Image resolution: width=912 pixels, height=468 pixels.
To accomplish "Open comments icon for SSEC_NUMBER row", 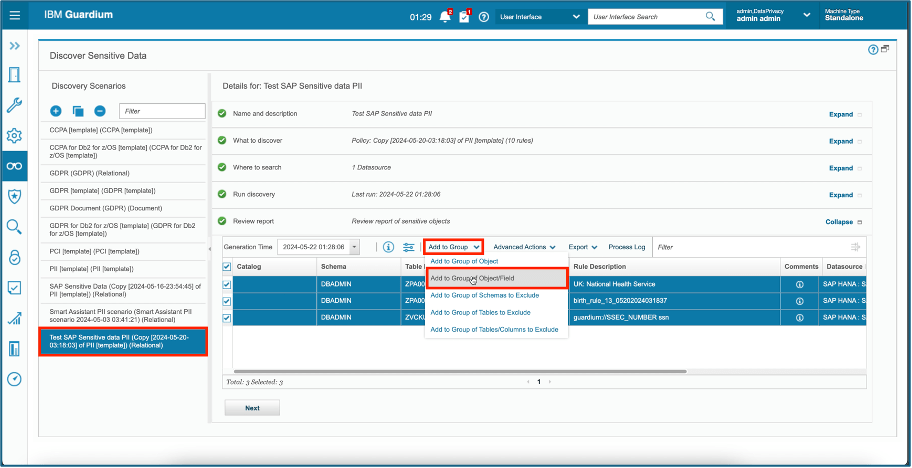I will click(x=799, y=318).
